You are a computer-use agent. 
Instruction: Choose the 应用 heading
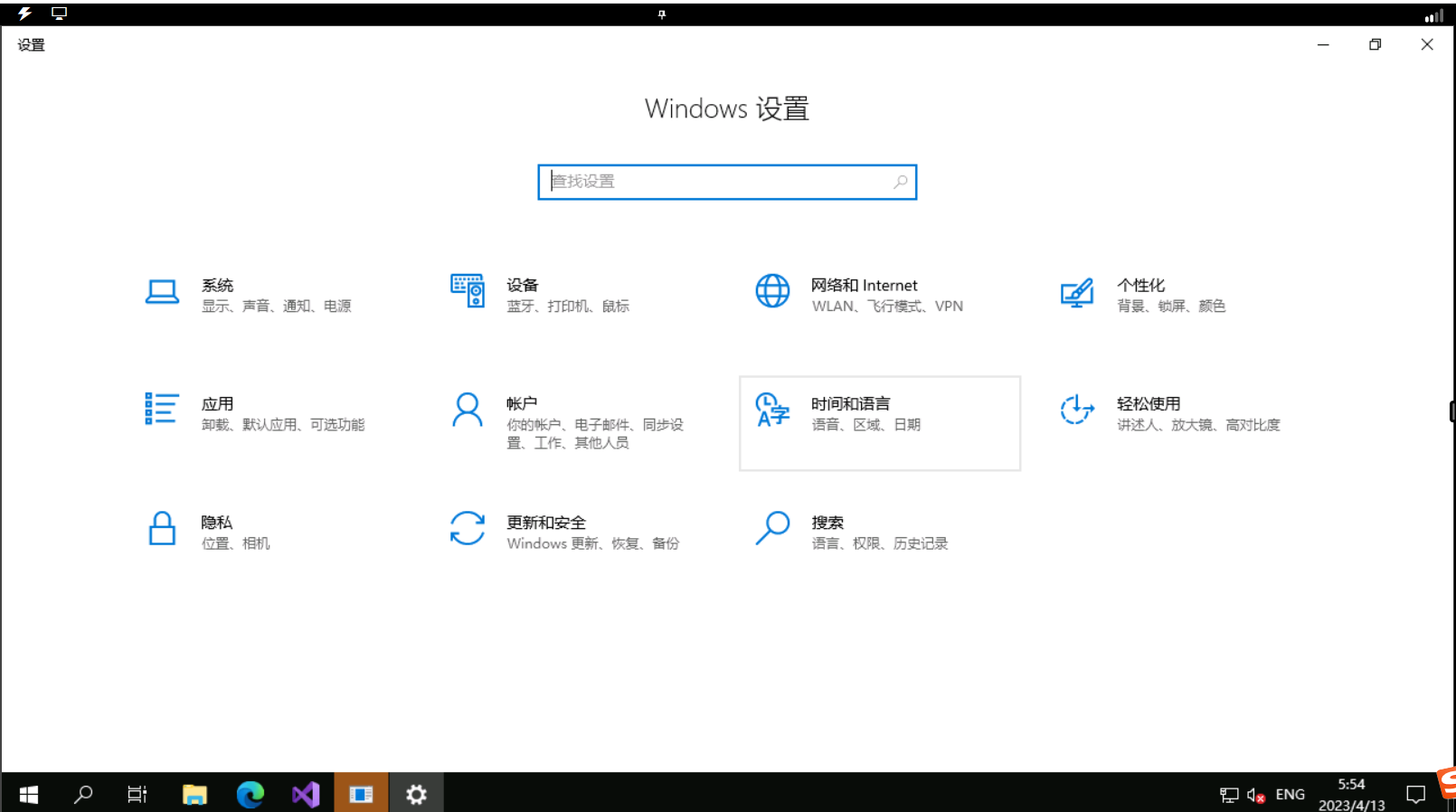pyautogui.click(x=217, y=403)
